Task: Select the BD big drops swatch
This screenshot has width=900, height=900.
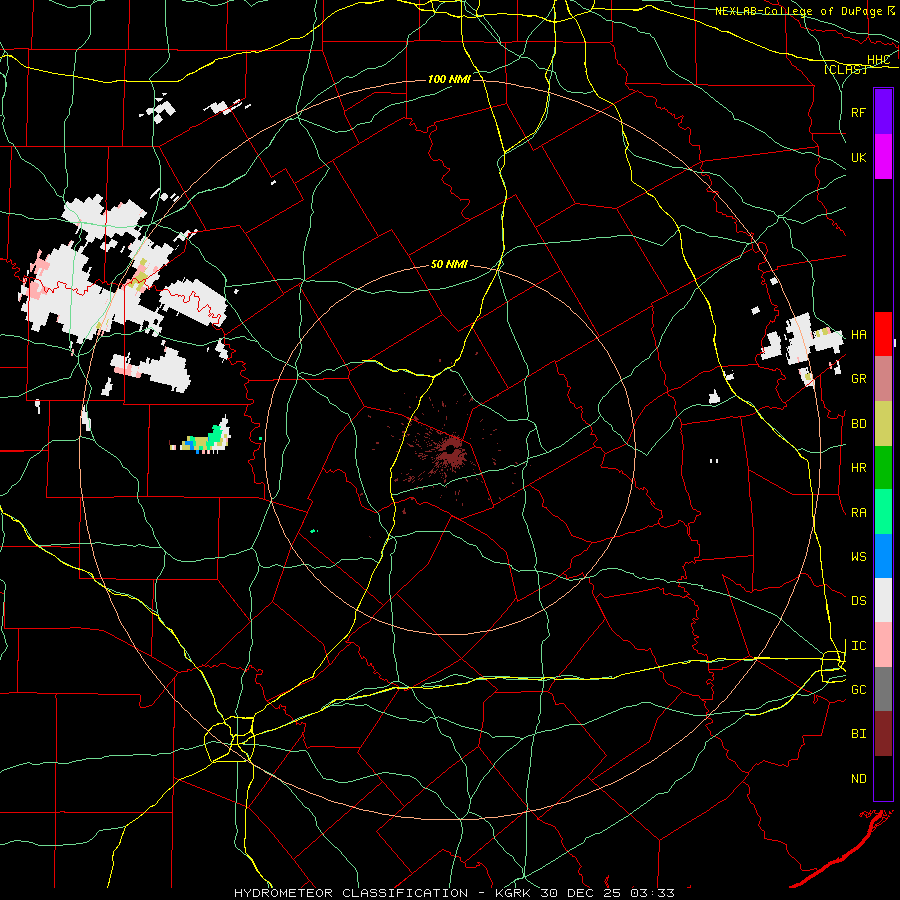Action: point(883,424)
